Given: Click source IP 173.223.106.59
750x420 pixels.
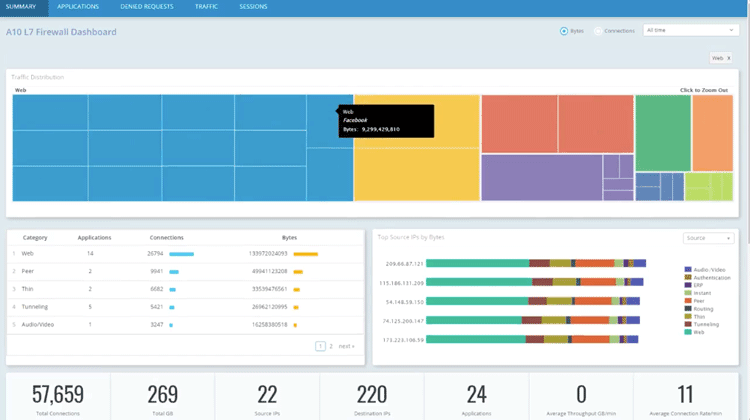Looking at the screenshot, I should 403,340.
